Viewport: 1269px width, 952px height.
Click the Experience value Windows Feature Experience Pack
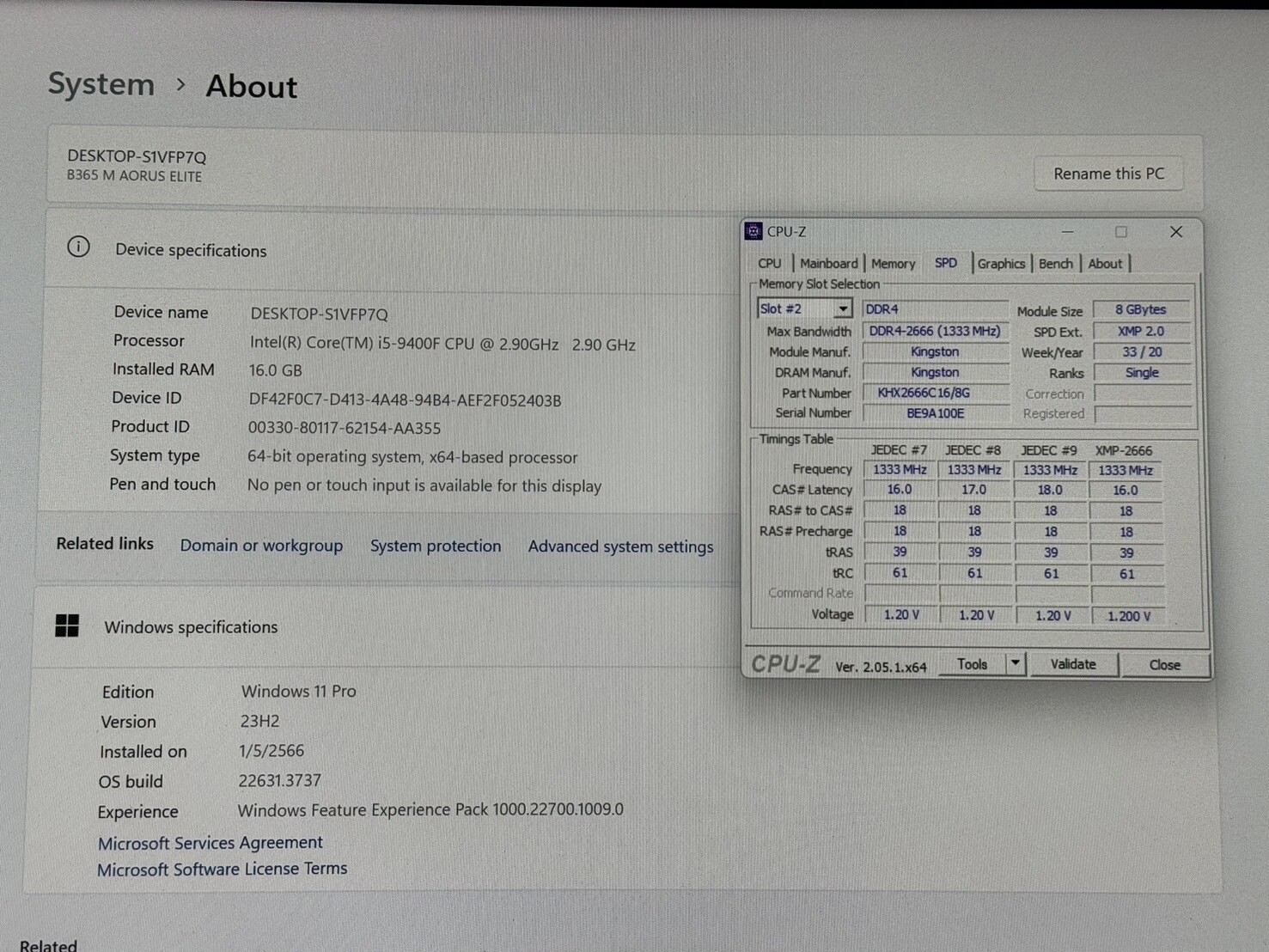click(430, 809)
